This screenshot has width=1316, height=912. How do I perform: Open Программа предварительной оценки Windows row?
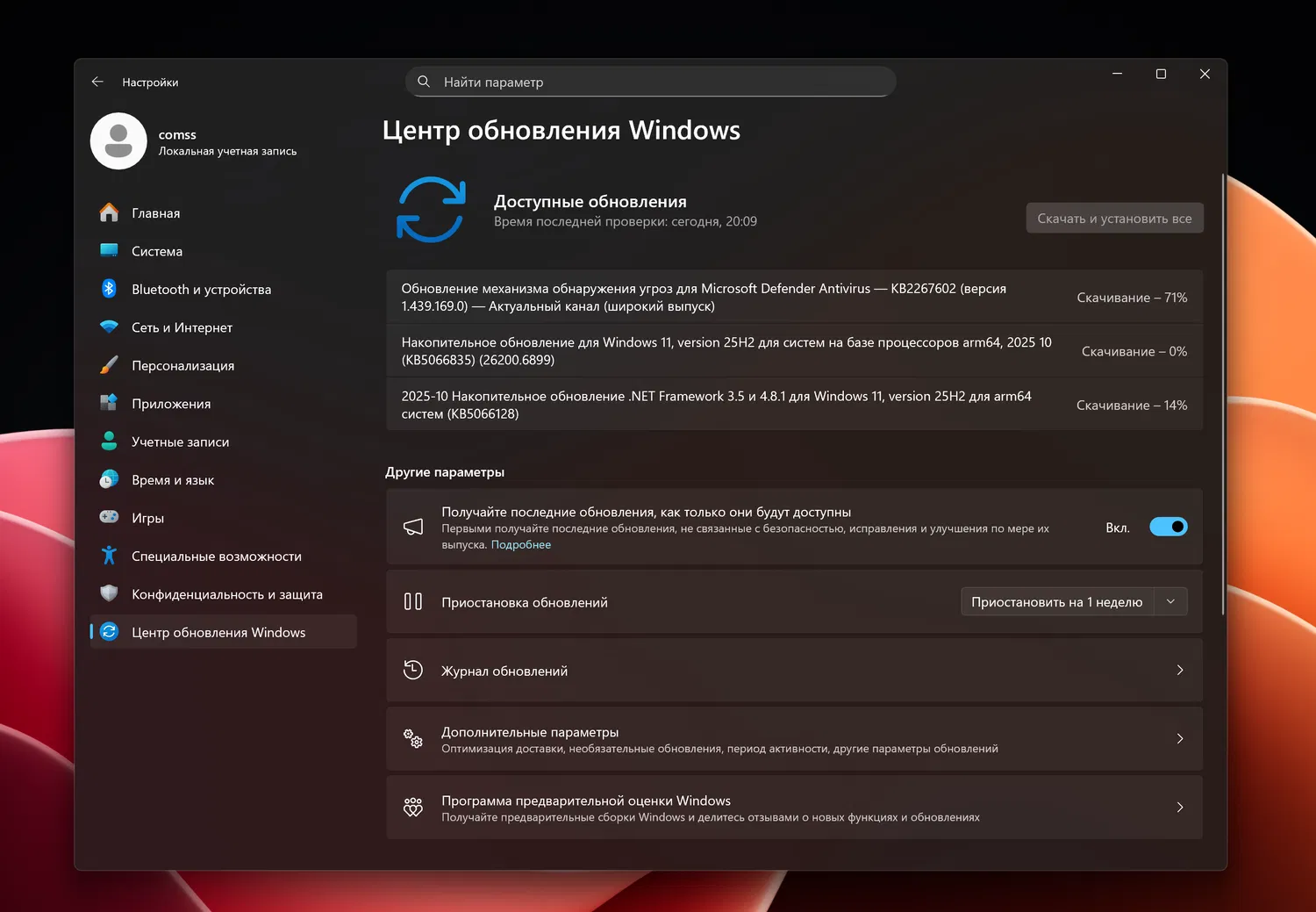[794, 807]
